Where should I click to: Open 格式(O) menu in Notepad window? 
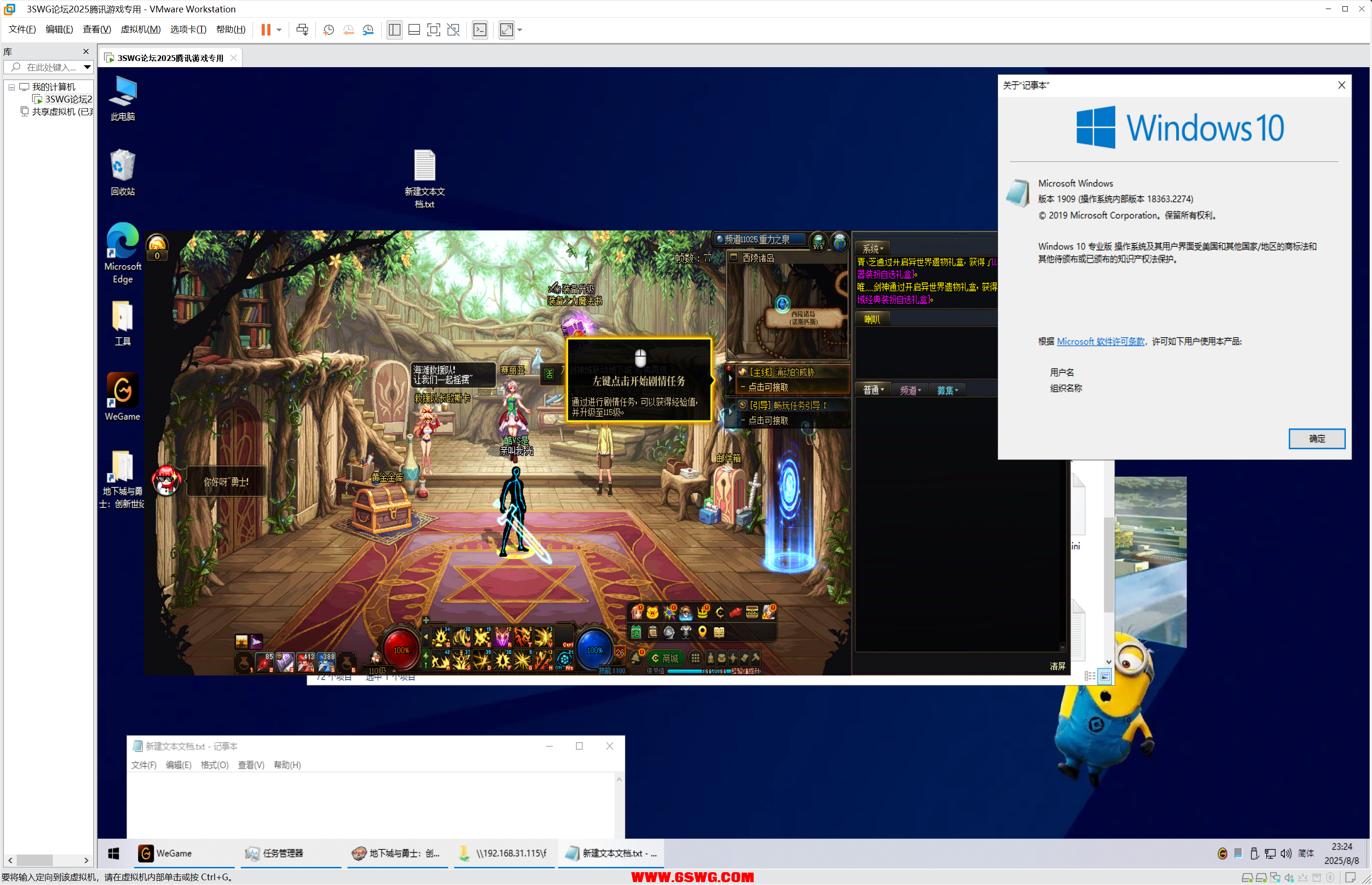[214, 765]
